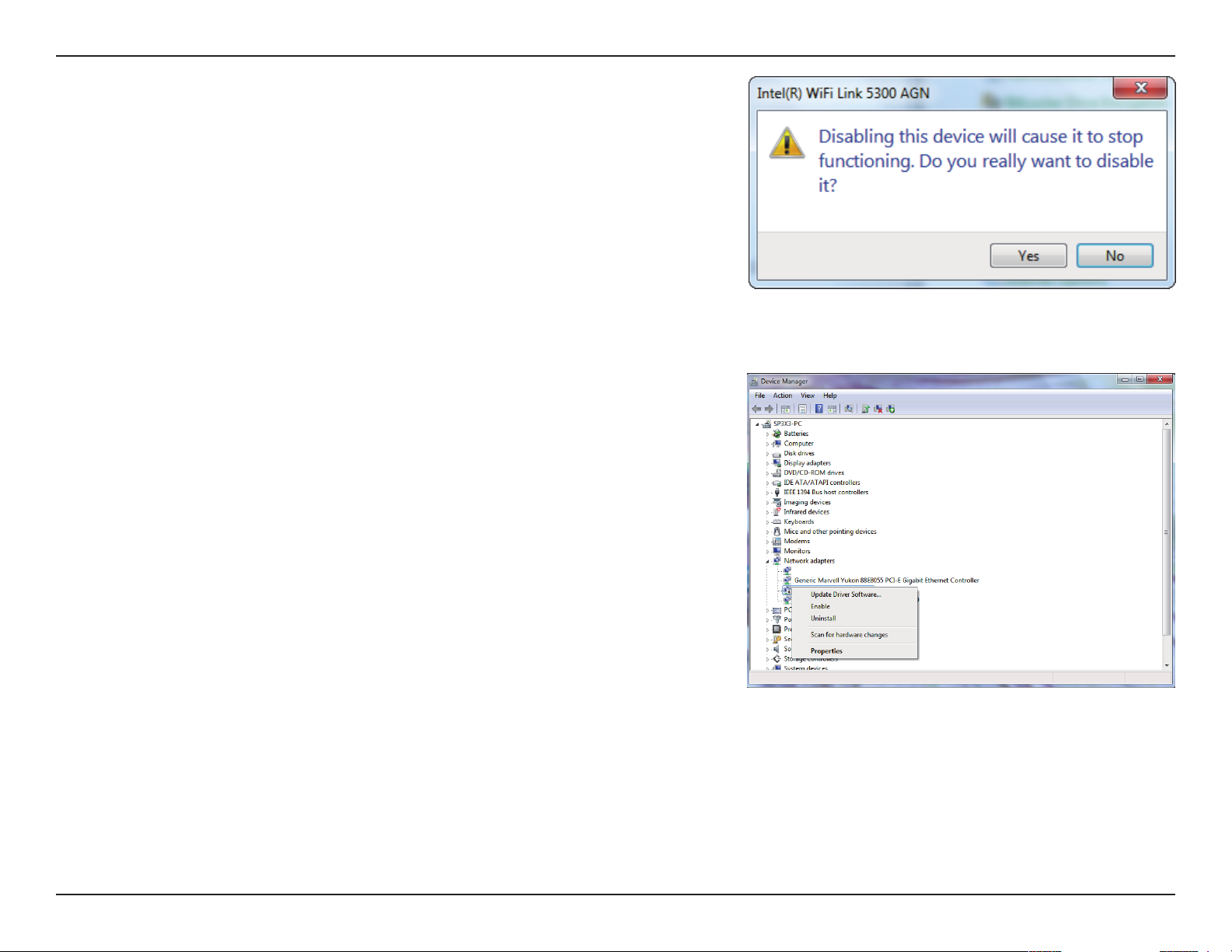Click the blue Help question-mark toolbar icon
This screenshot has height=952, width=1232.
pos(819,409)
